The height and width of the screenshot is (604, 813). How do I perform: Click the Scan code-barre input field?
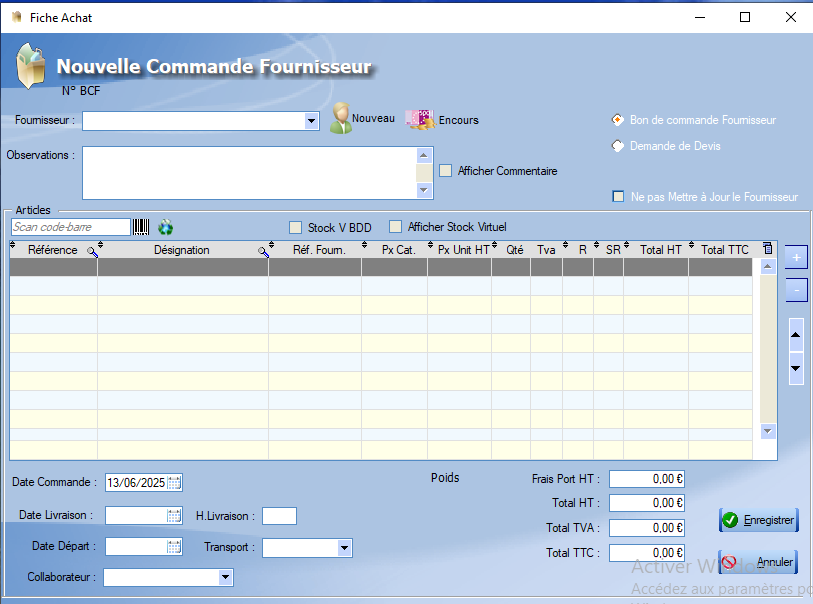tap(70, 227)
